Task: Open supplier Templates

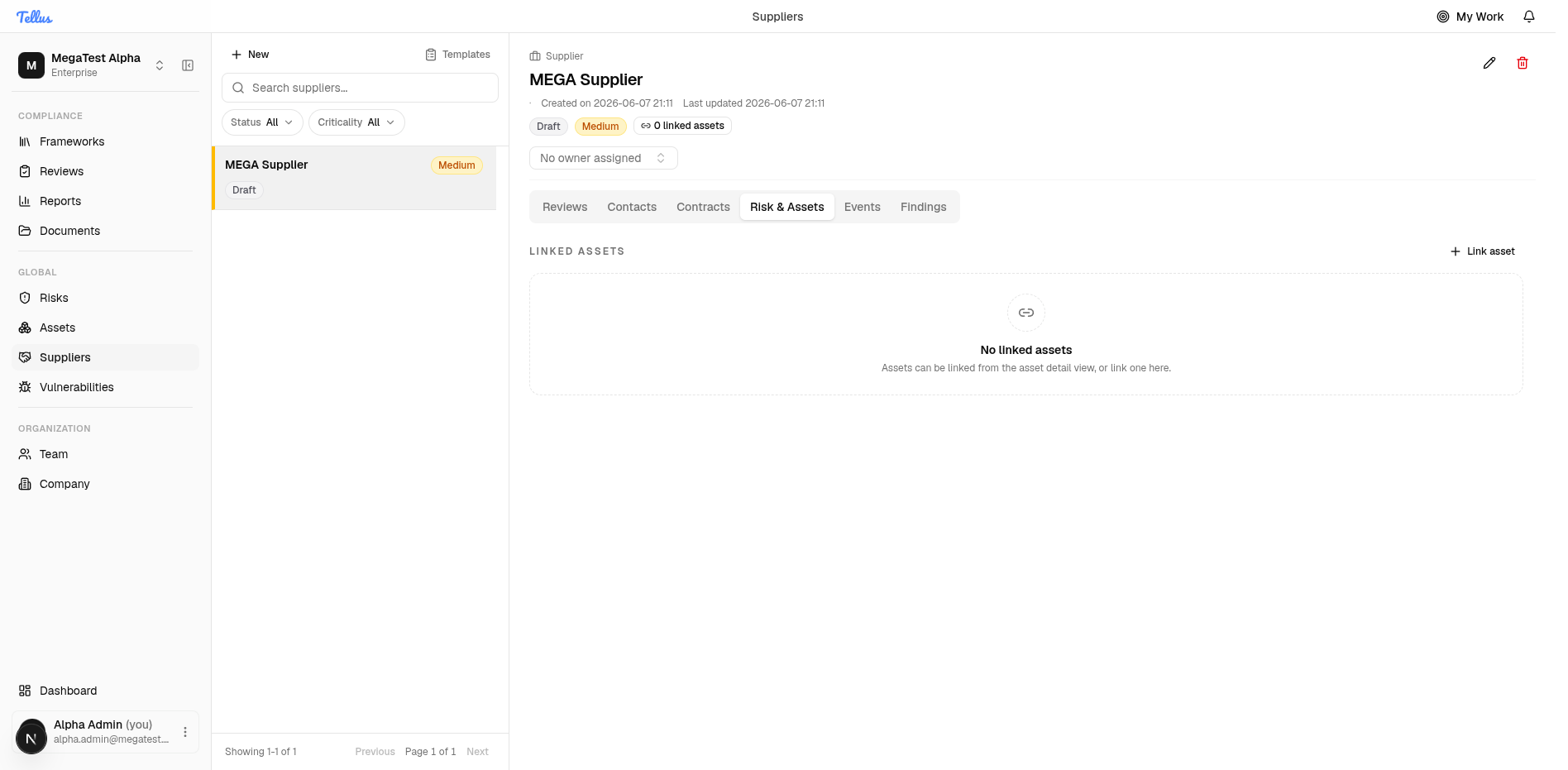Action: [x=457, y=55]
